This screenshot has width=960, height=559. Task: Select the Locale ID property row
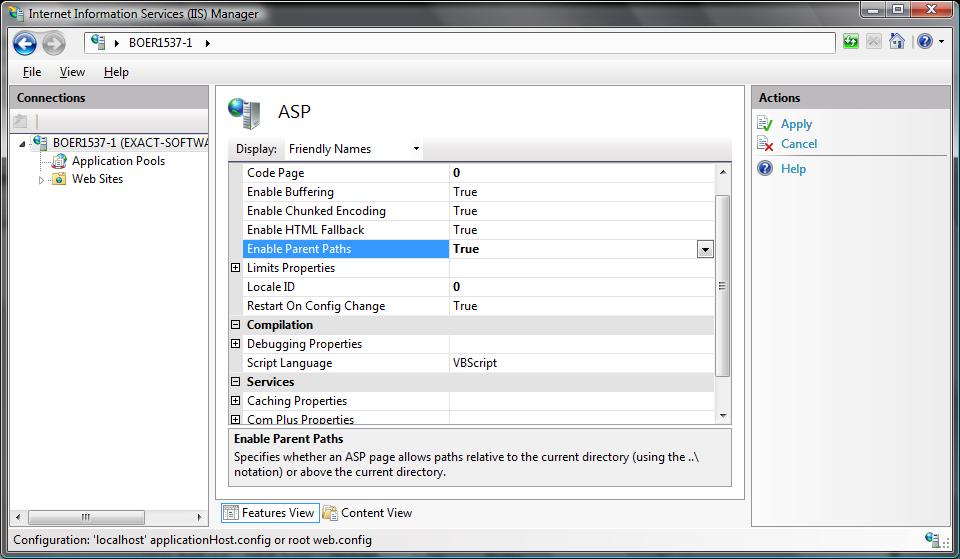point(346,287)
